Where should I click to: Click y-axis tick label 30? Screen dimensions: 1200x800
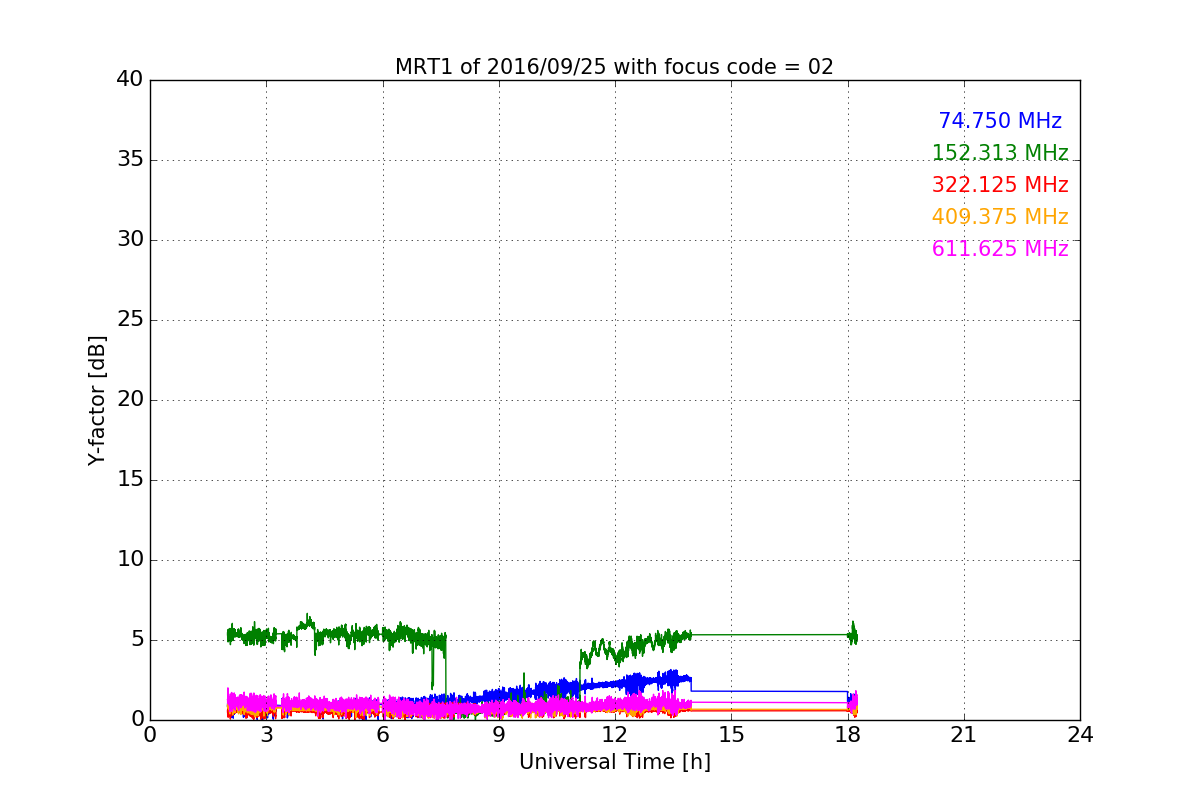pyautogui.click(x=130, y=240)
